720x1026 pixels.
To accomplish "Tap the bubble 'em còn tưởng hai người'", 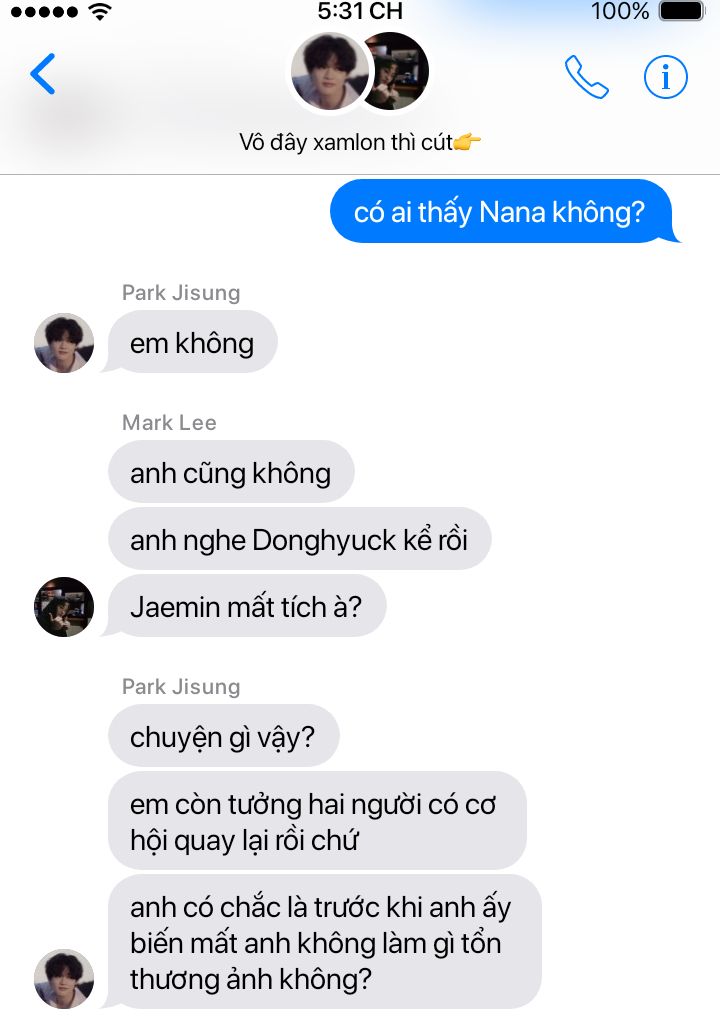I will click(x=317, y=821).
